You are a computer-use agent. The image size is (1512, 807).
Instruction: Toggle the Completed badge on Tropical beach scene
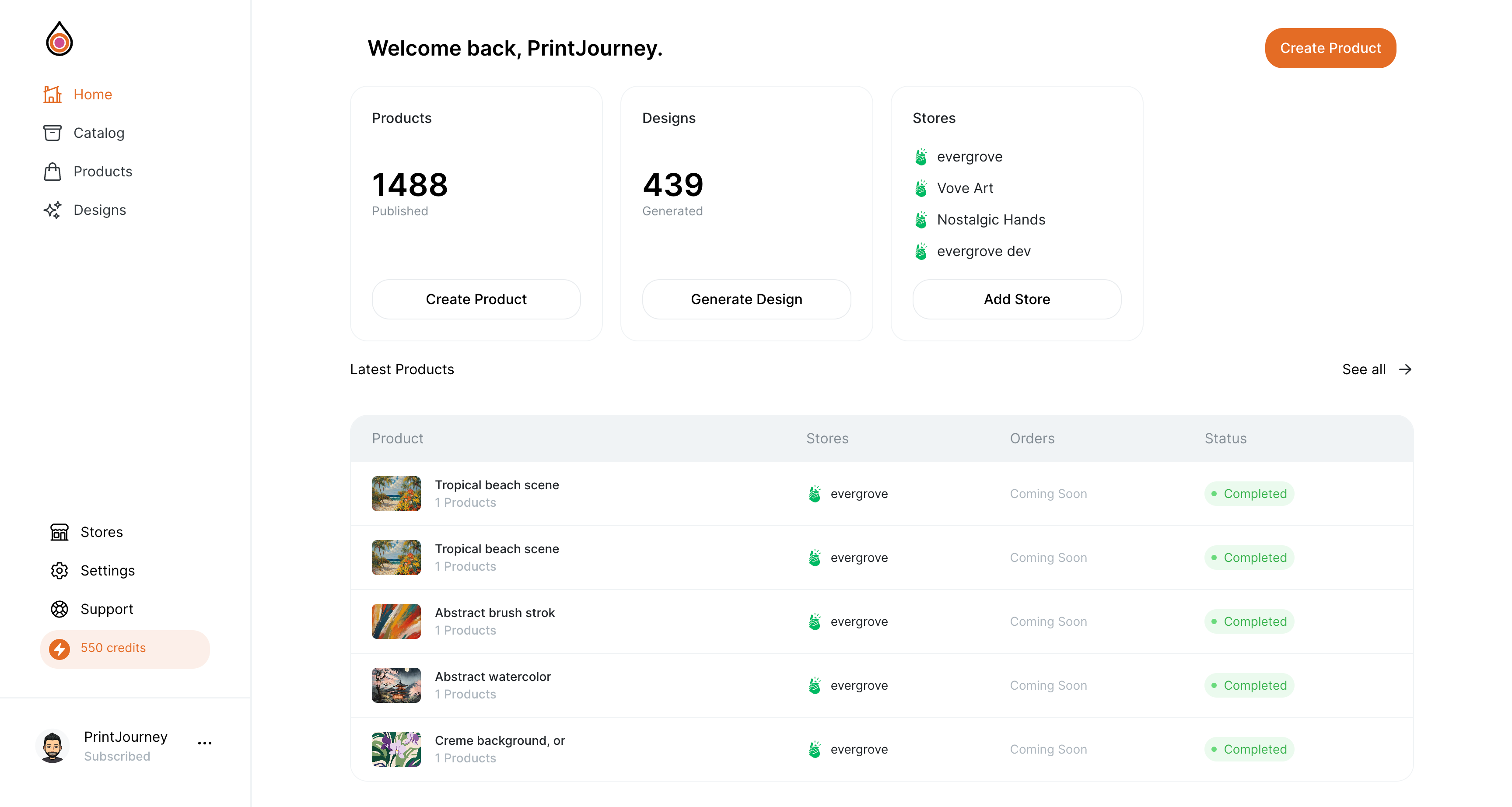pos(1249,493)
